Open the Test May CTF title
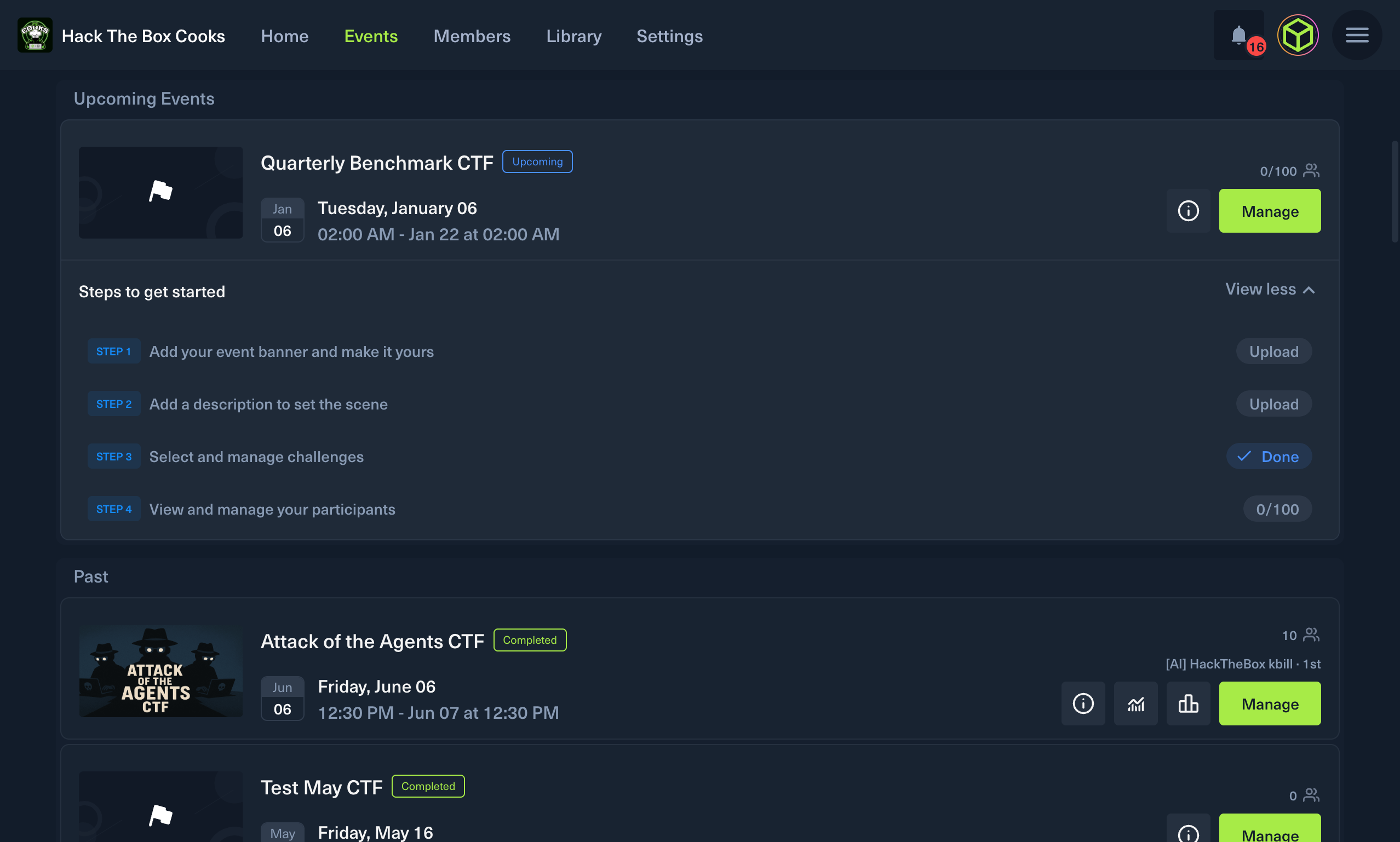 pyautogui.click(x=322, y=788)
